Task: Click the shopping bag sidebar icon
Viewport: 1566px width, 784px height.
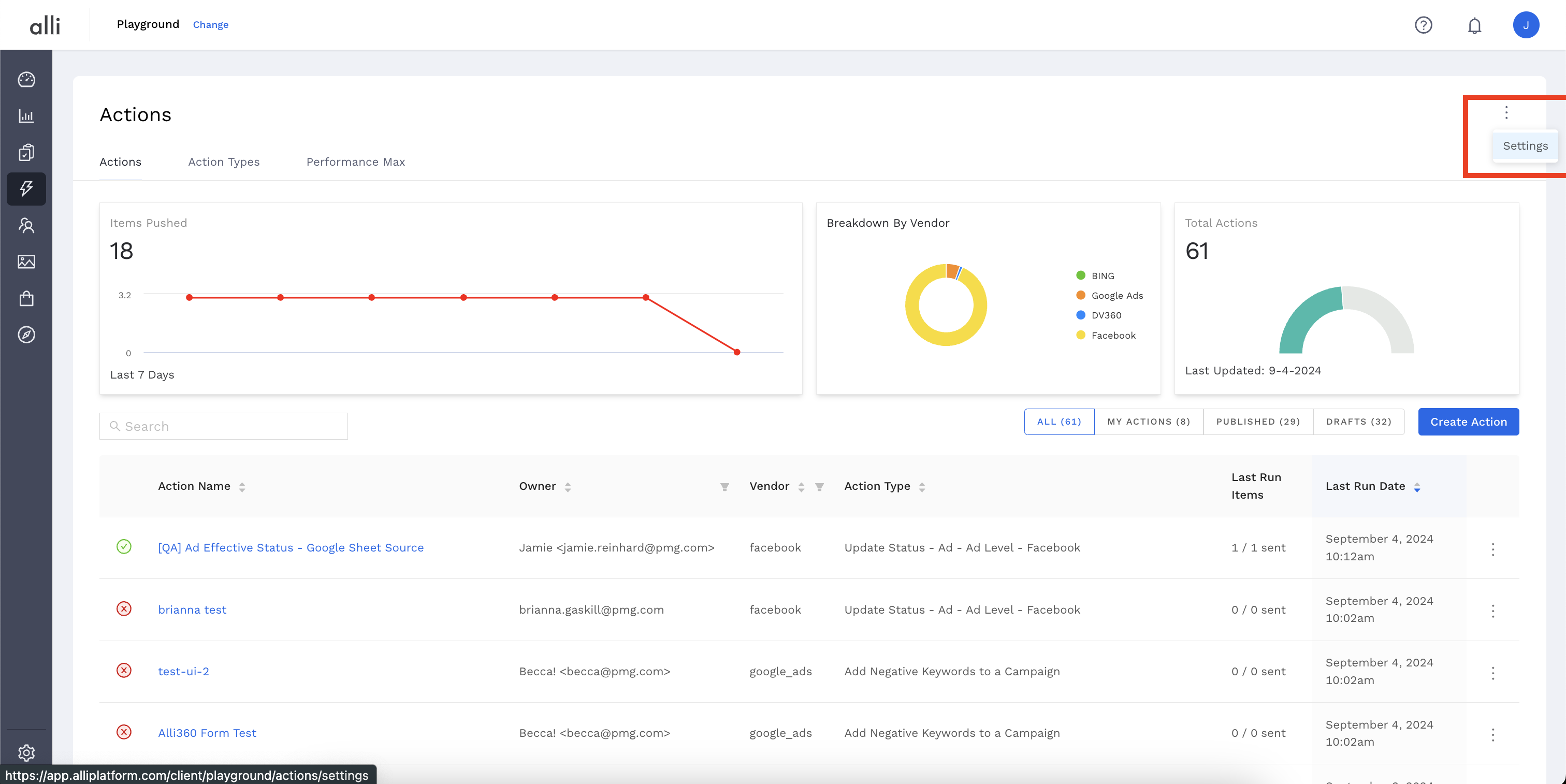Action: [26, 298]
